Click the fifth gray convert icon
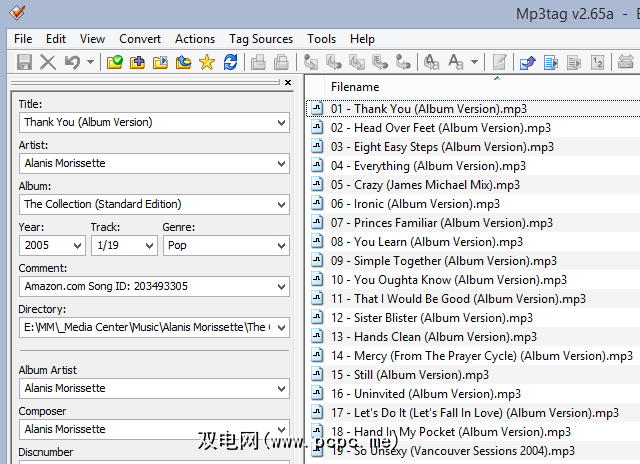The image size is (640, 464). [403, 62]
